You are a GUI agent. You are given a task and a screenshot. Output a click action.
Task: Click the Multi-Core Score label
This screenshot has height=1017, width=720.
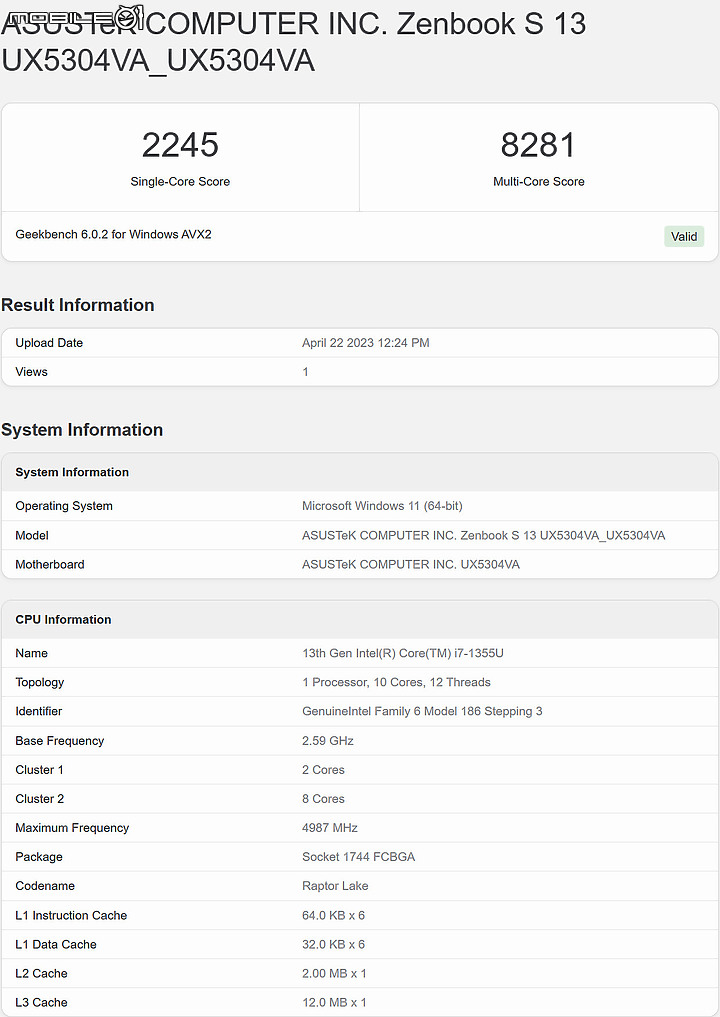538,182
